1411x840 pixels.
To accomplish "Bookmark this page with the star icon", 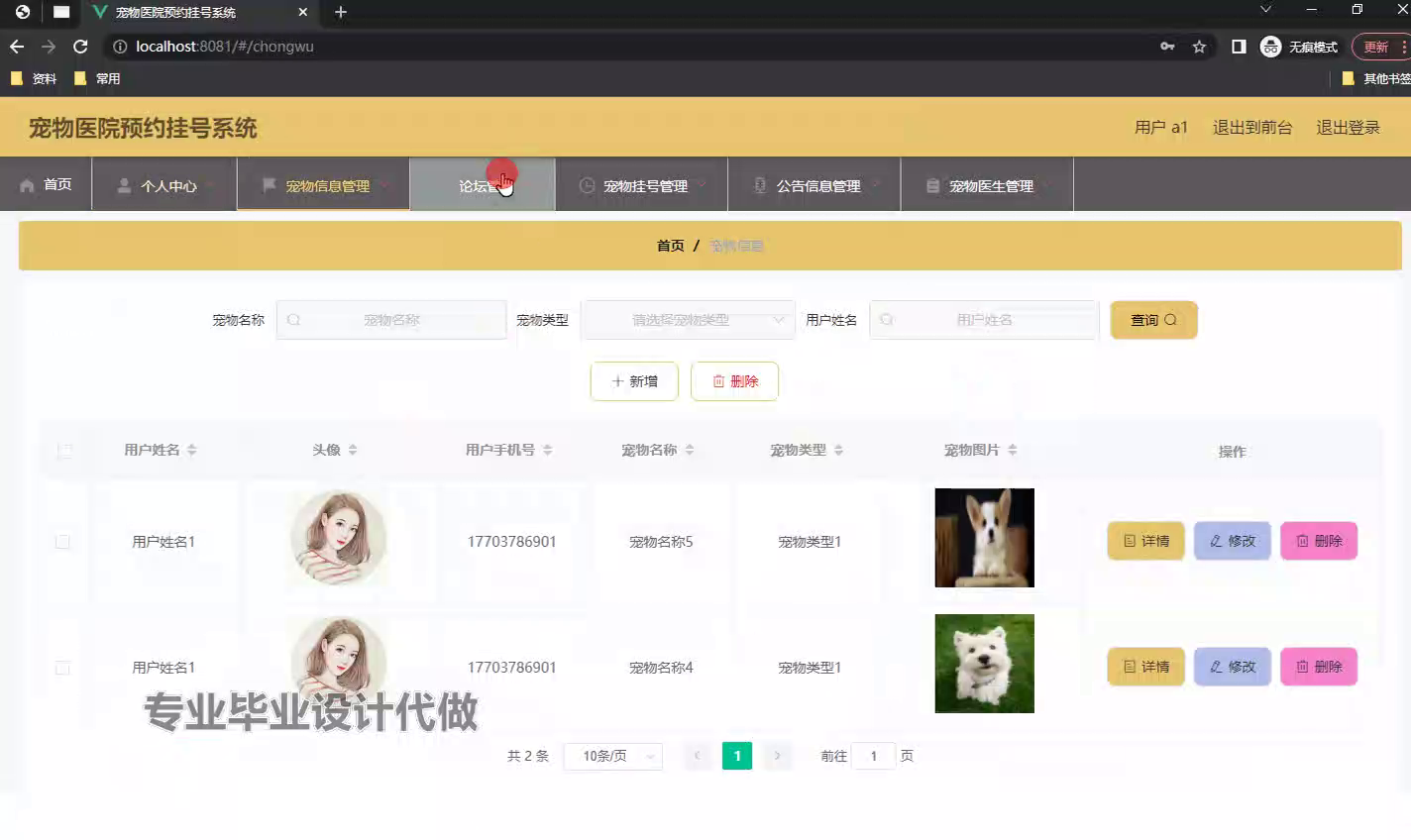I will tap(1199, 47).
